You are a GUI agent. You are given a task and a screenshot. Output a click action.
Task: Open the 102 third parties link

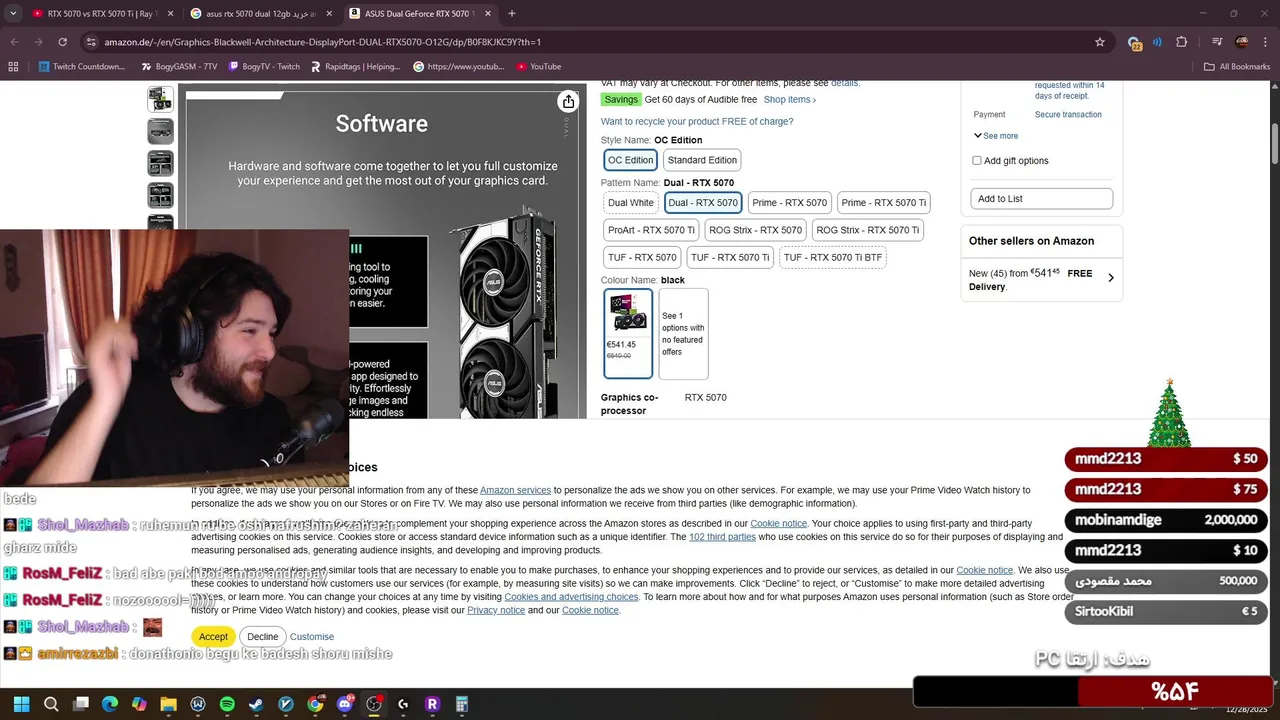[x=722, y=537]
